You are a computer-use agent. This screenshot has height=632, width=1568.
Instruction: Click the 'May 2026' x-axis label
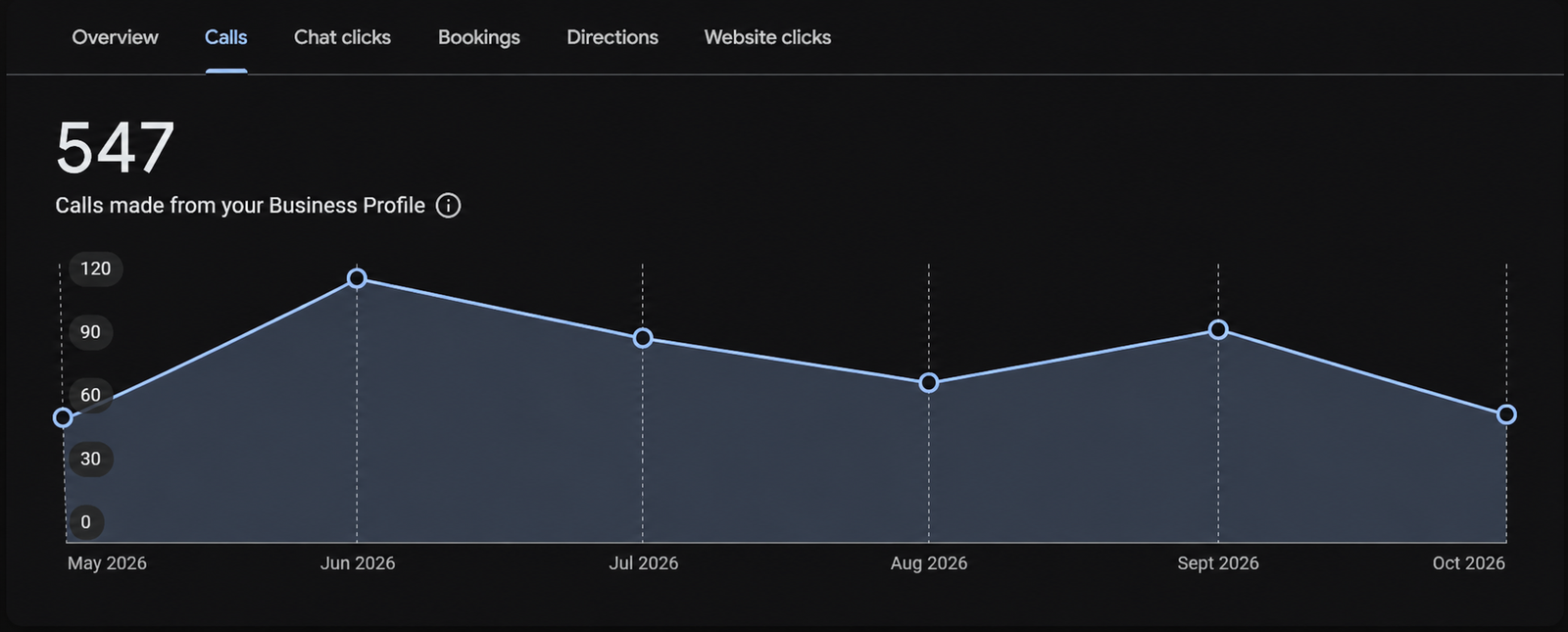107,563
